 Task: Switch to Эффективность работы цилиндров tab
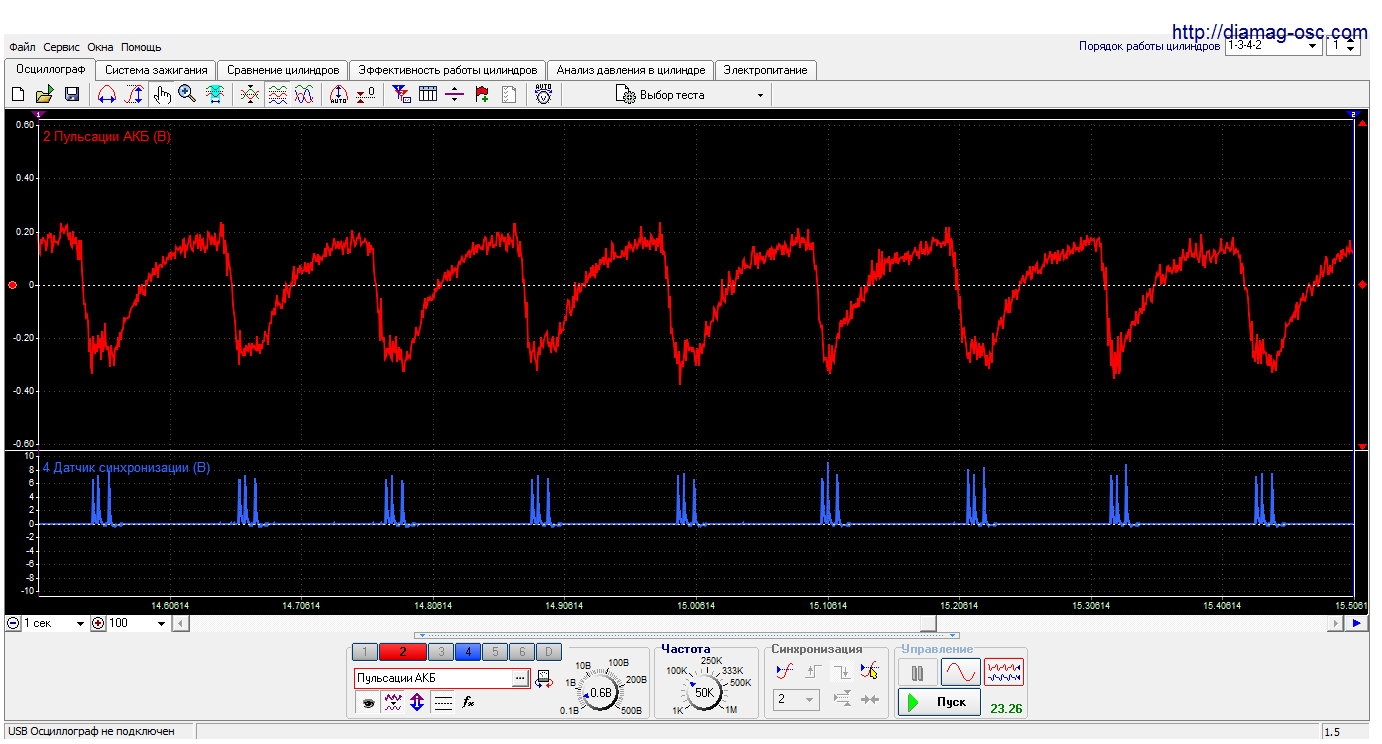tap(448, 70)
